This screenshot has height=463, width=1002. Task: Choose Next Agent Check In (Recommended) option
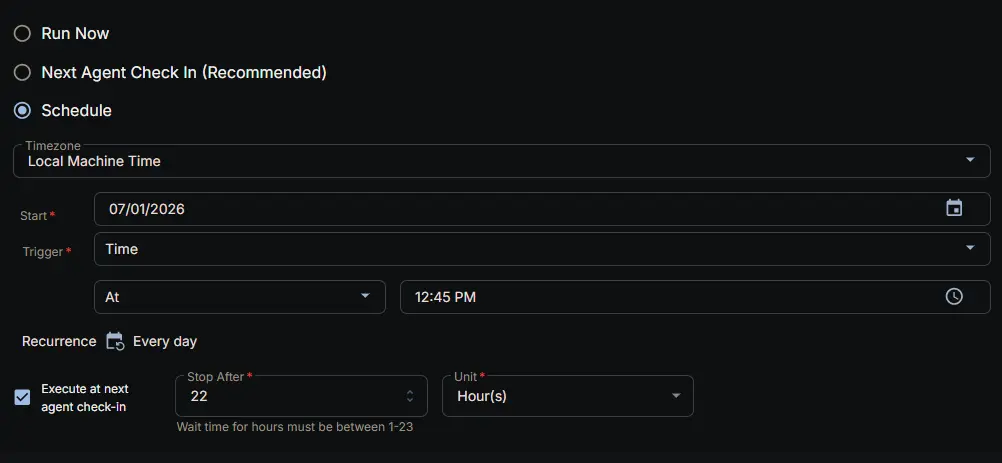(x=22, y=73)
